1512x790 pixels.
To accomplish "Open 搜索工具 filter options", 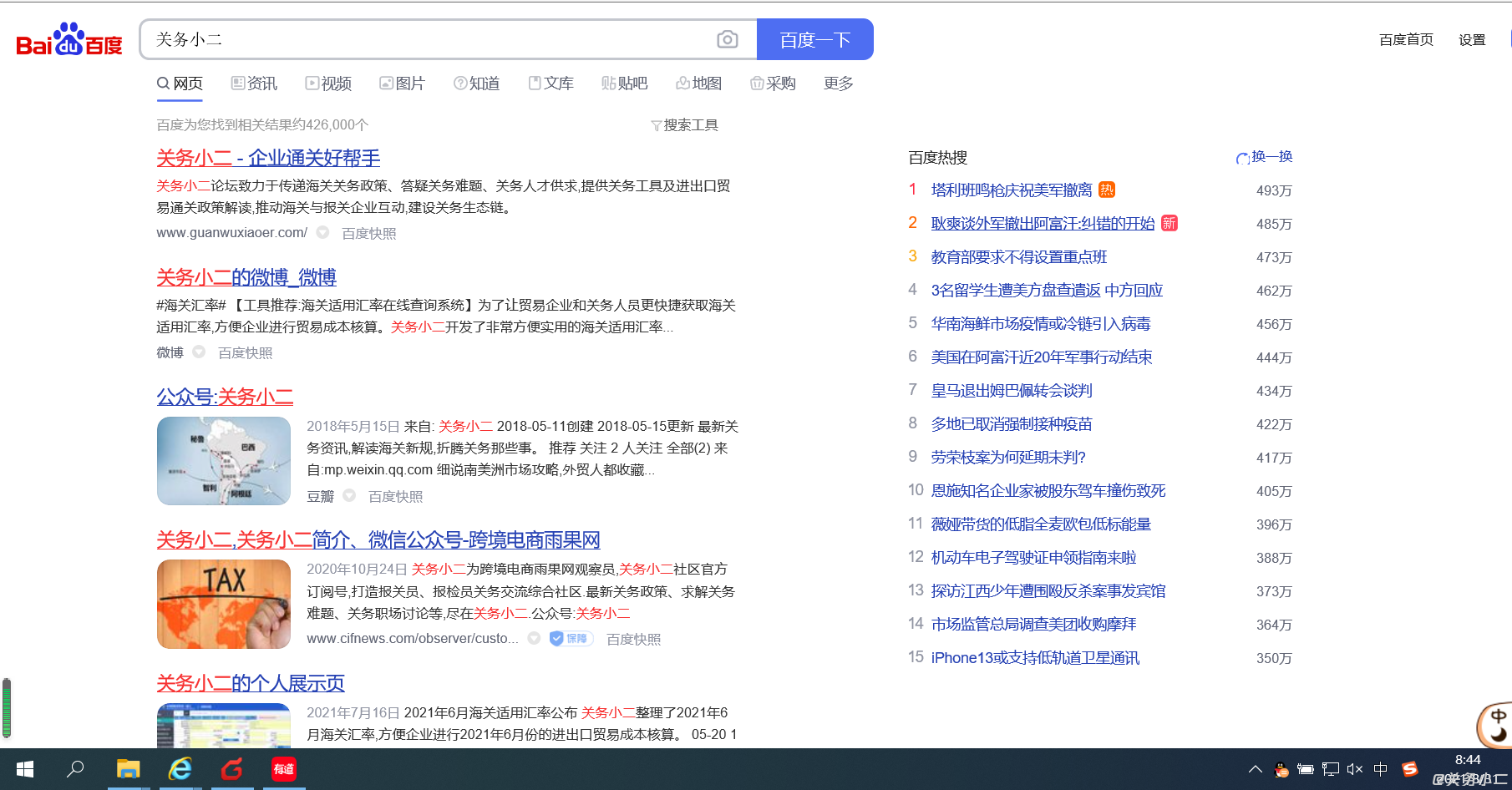I will [684, 125].
